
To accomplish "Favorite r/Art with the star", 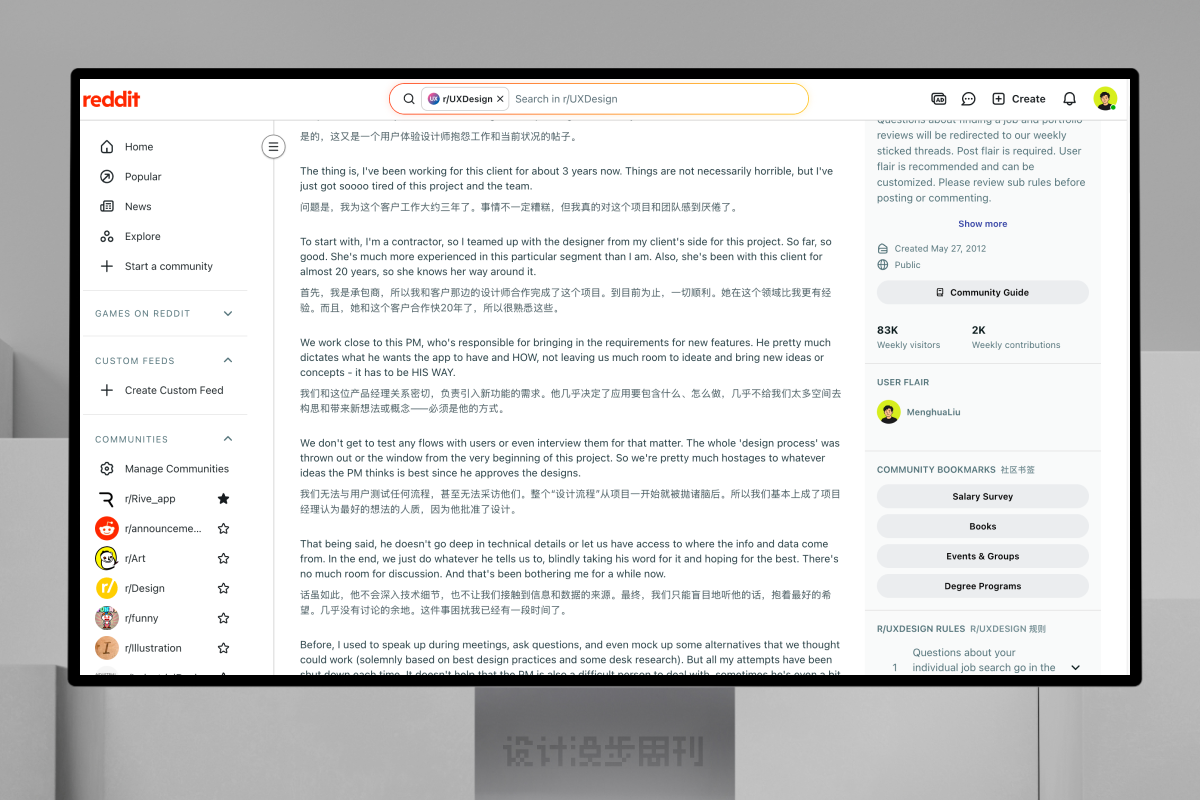I will pyautogui.click(x=224, y=559).
